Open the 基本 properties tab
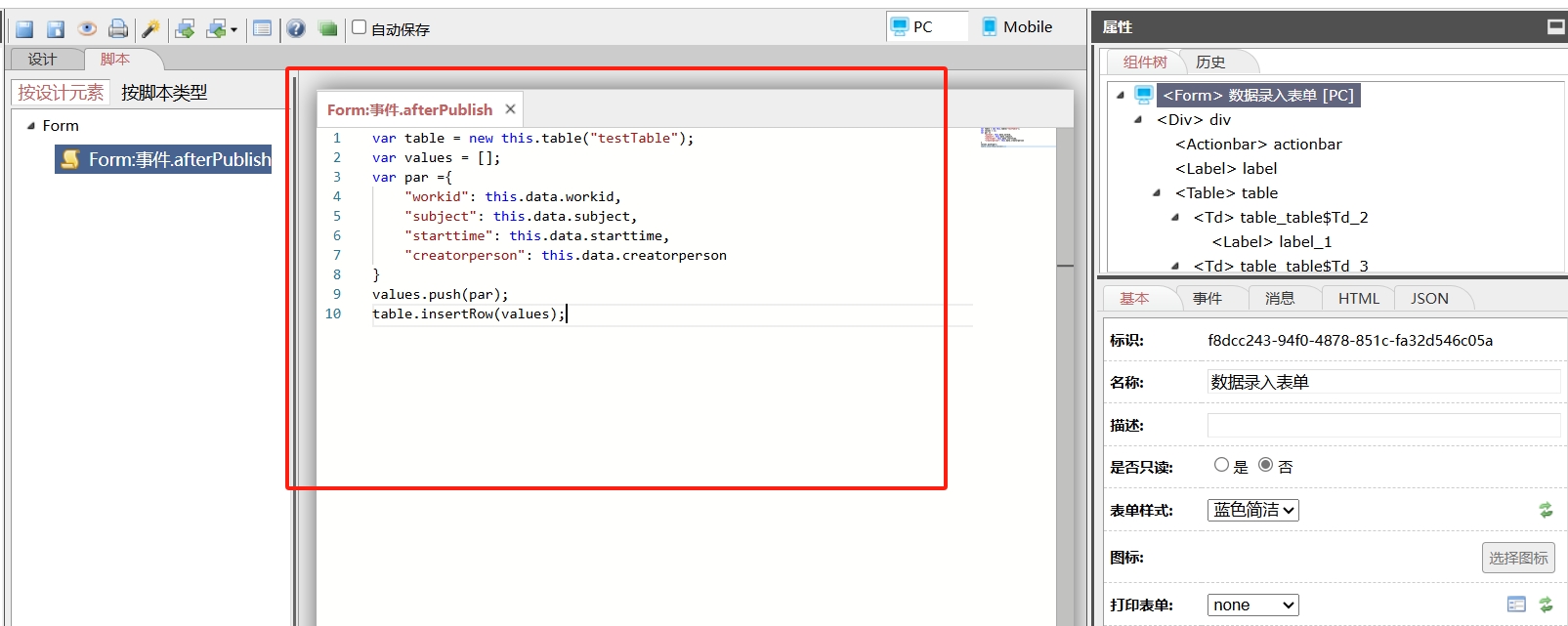The height and width of the screenshot is (626, 1568). tap(1134, 298)
